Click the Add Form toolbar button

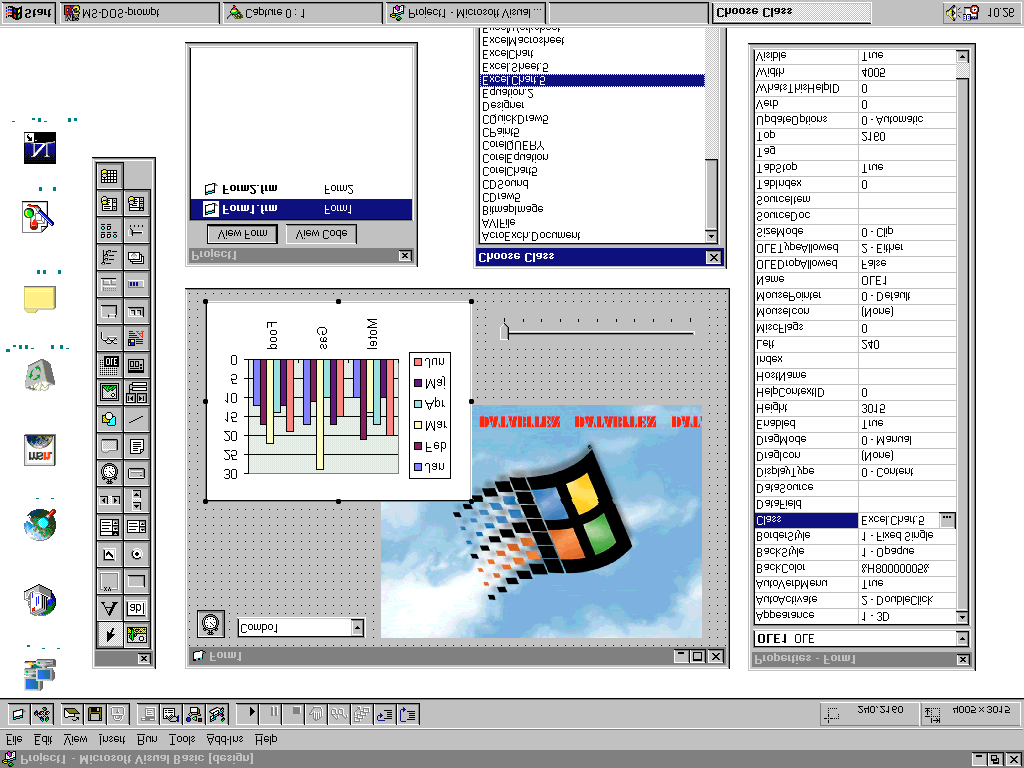[18, 714]
